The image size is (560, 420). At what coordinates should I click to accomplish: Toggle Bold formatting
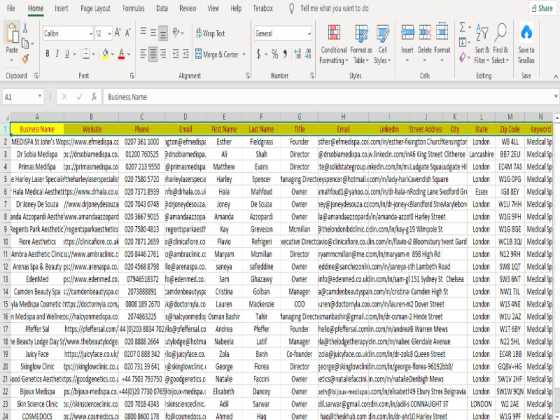(x=47, y=54)
